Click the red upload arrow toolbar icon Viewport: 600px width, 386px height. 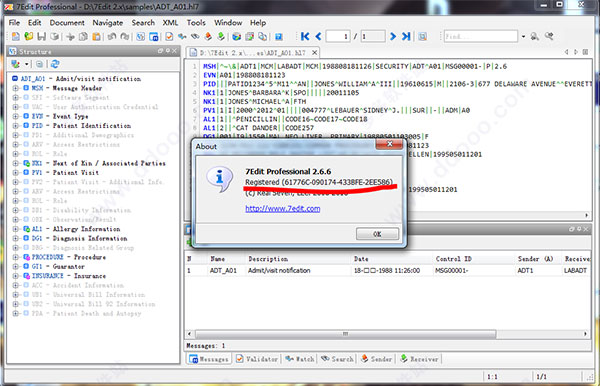pos(208,36)
